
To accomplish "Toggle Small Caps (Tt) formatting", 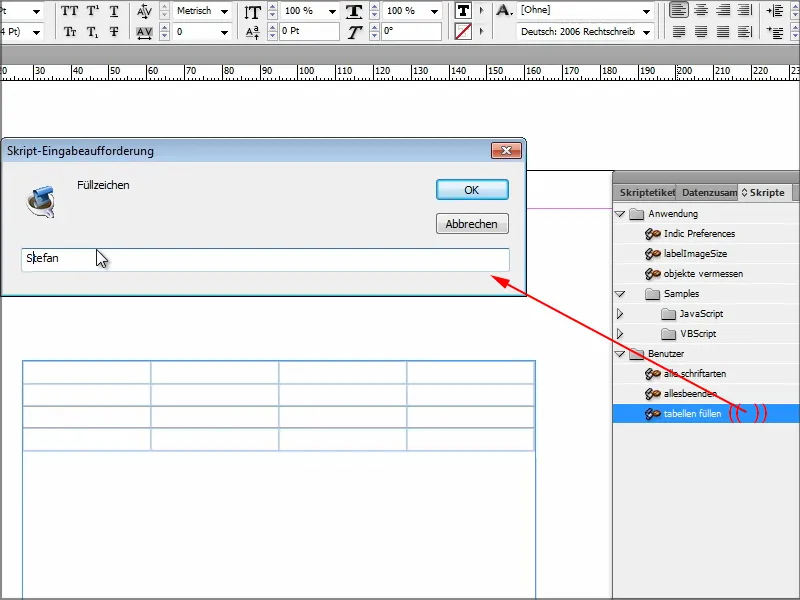I will click(x=69, y=32).
